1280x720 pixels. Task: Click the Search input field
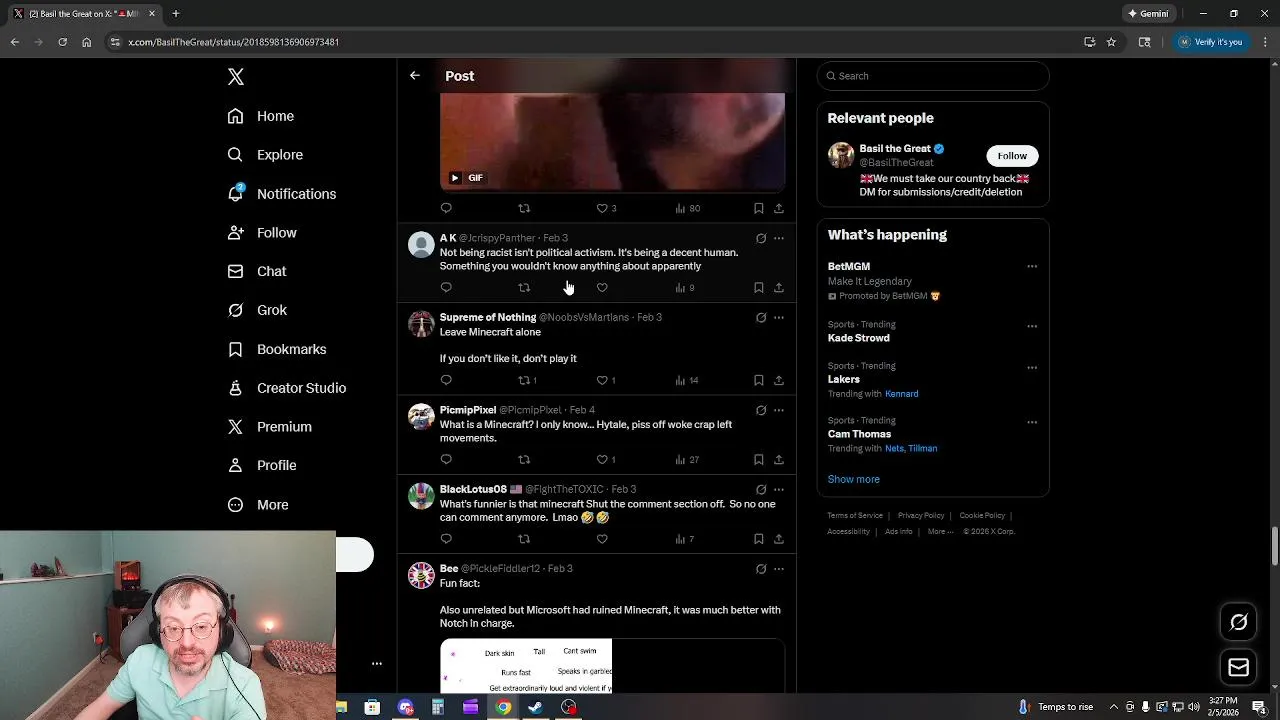[933, 76]
